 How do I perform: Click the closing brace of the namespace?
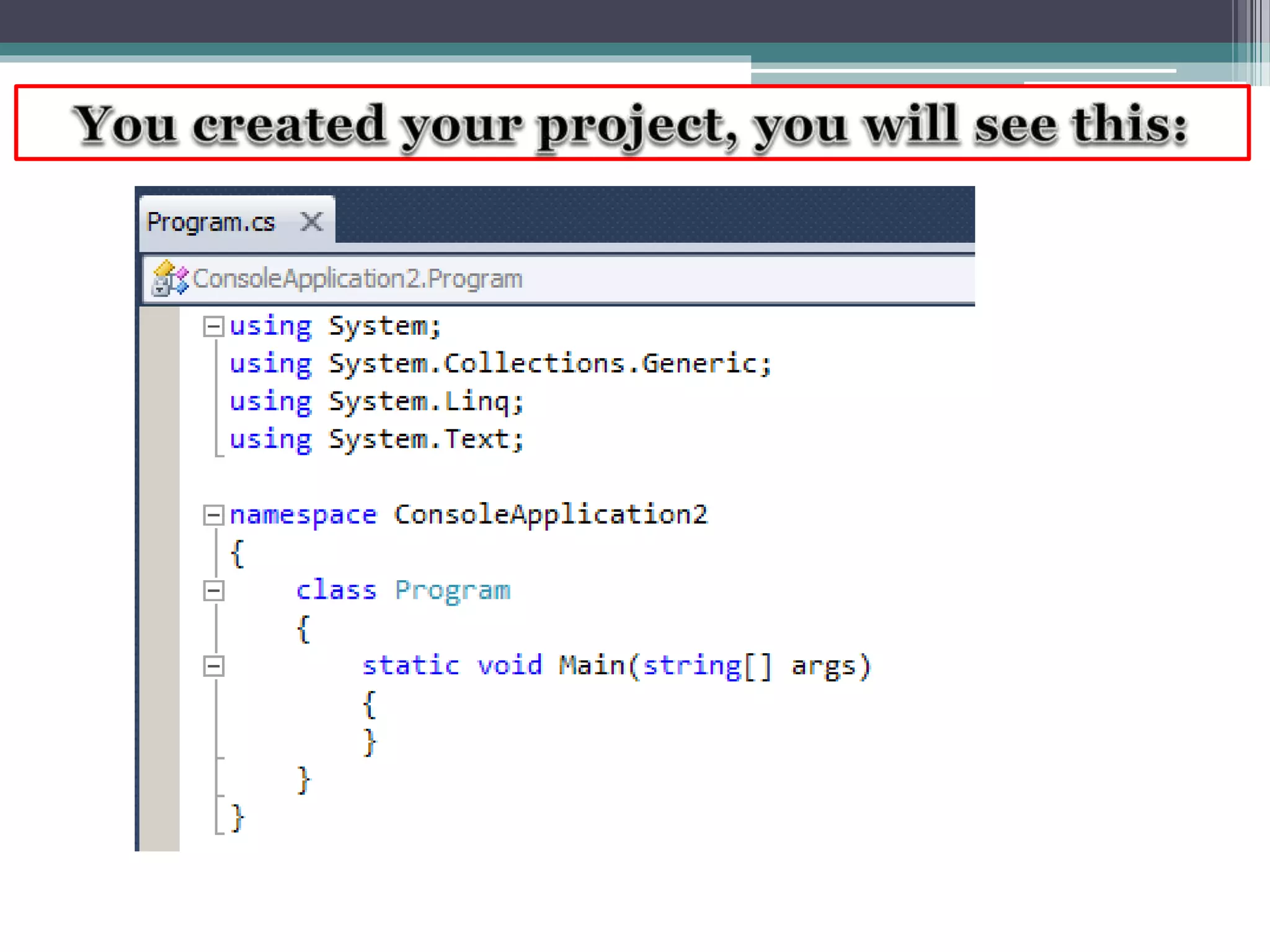tap(237, 818)
